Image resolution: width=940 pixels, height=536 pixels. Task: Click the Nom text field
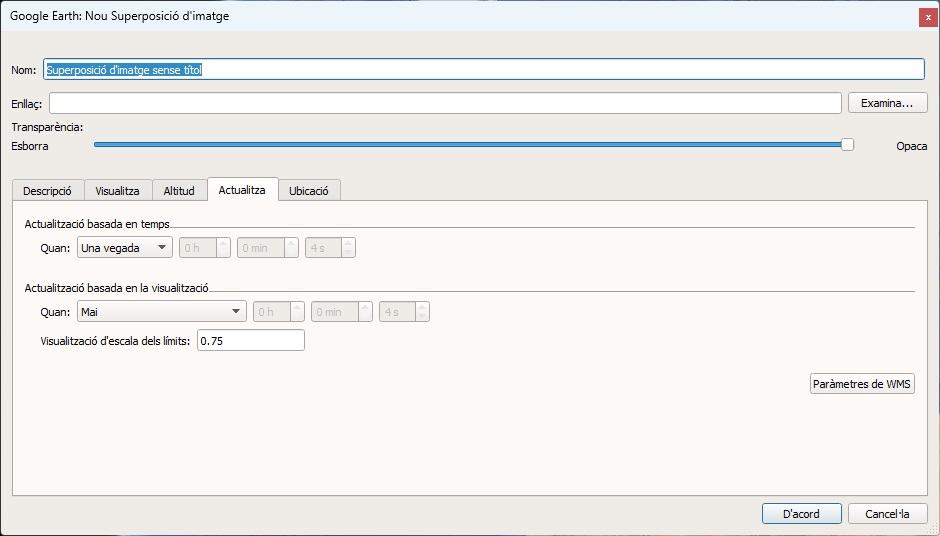pyautogui.click(x=483, y=69)
